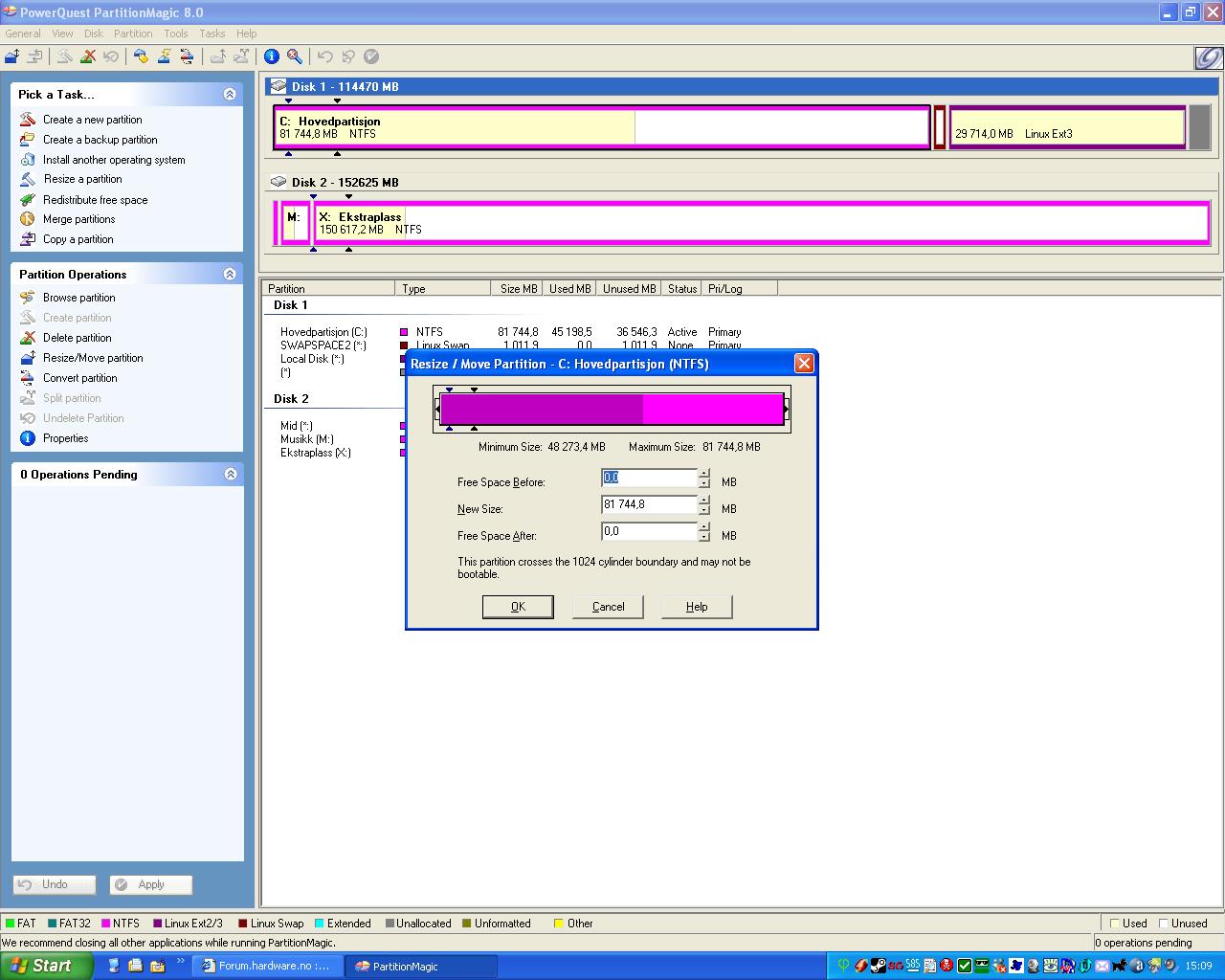The image size is (1225, 980).
Task: Click the blue Properties info toolbar icon
Action: [x=272, y=56]
